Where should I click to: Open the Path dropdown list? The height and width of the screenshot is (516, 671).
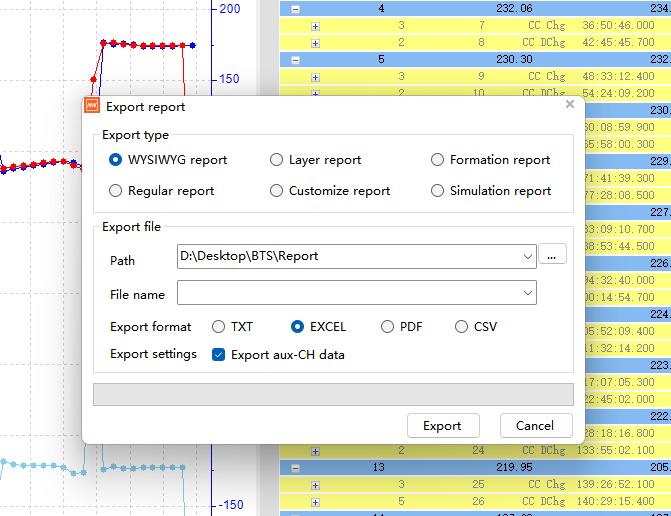[x=528, y=257]
